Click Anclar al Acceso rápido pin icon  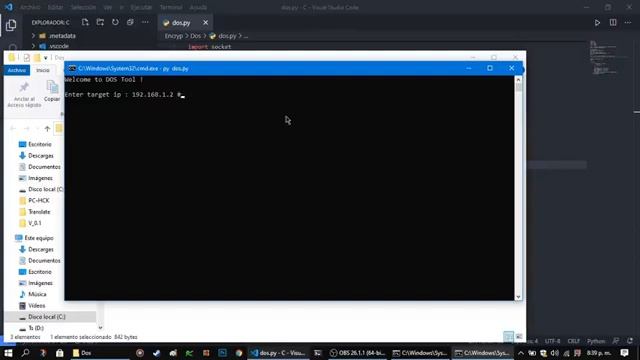pos(24,87)
